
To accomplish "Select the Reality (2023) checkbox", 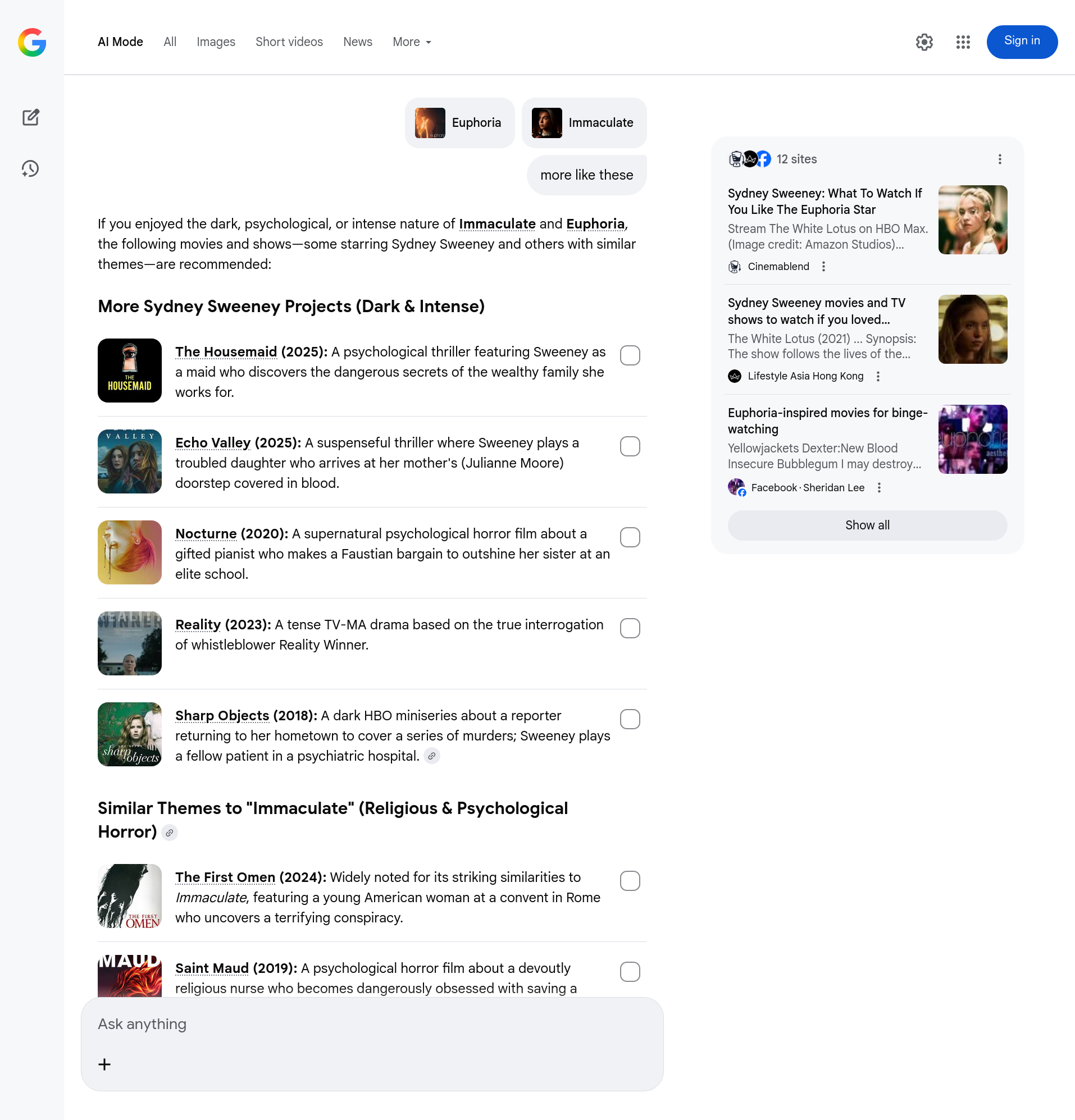I will pos(630,628).
